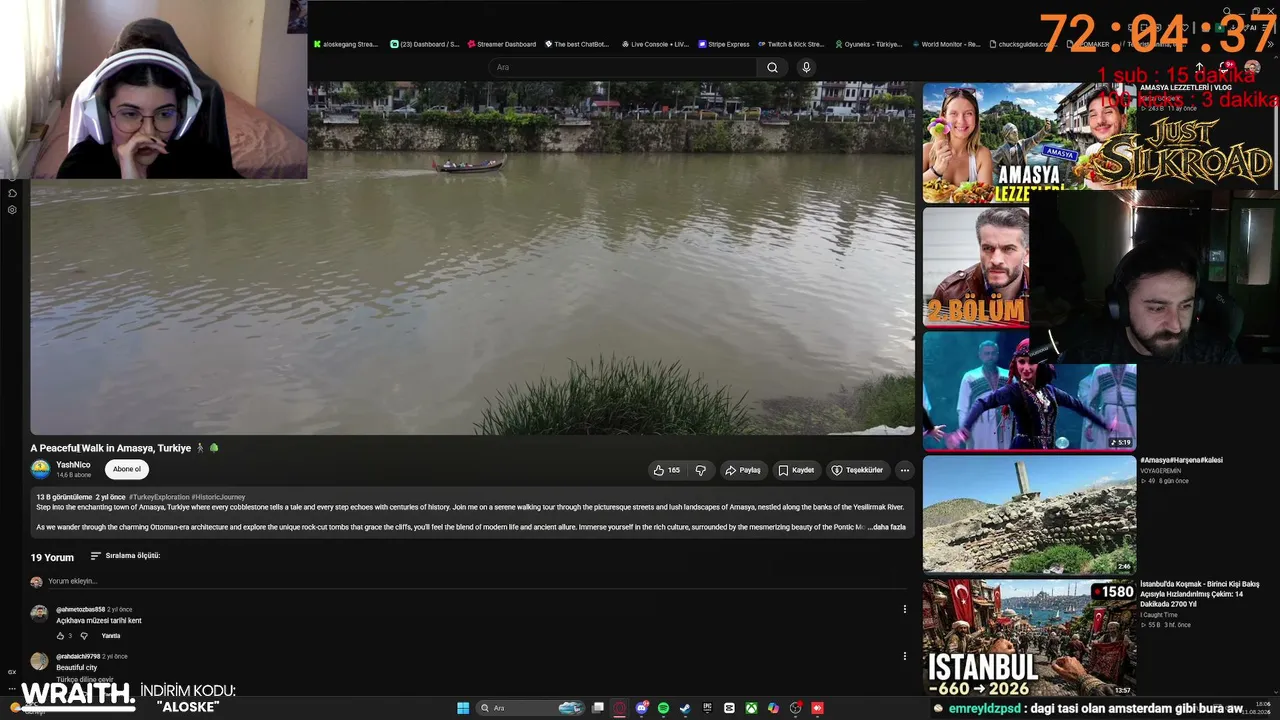This screenshot has width=1280, height=720.
Task: Open the "Amasya Lezzetleri" vlog thumbnail
Action: 1029,142
